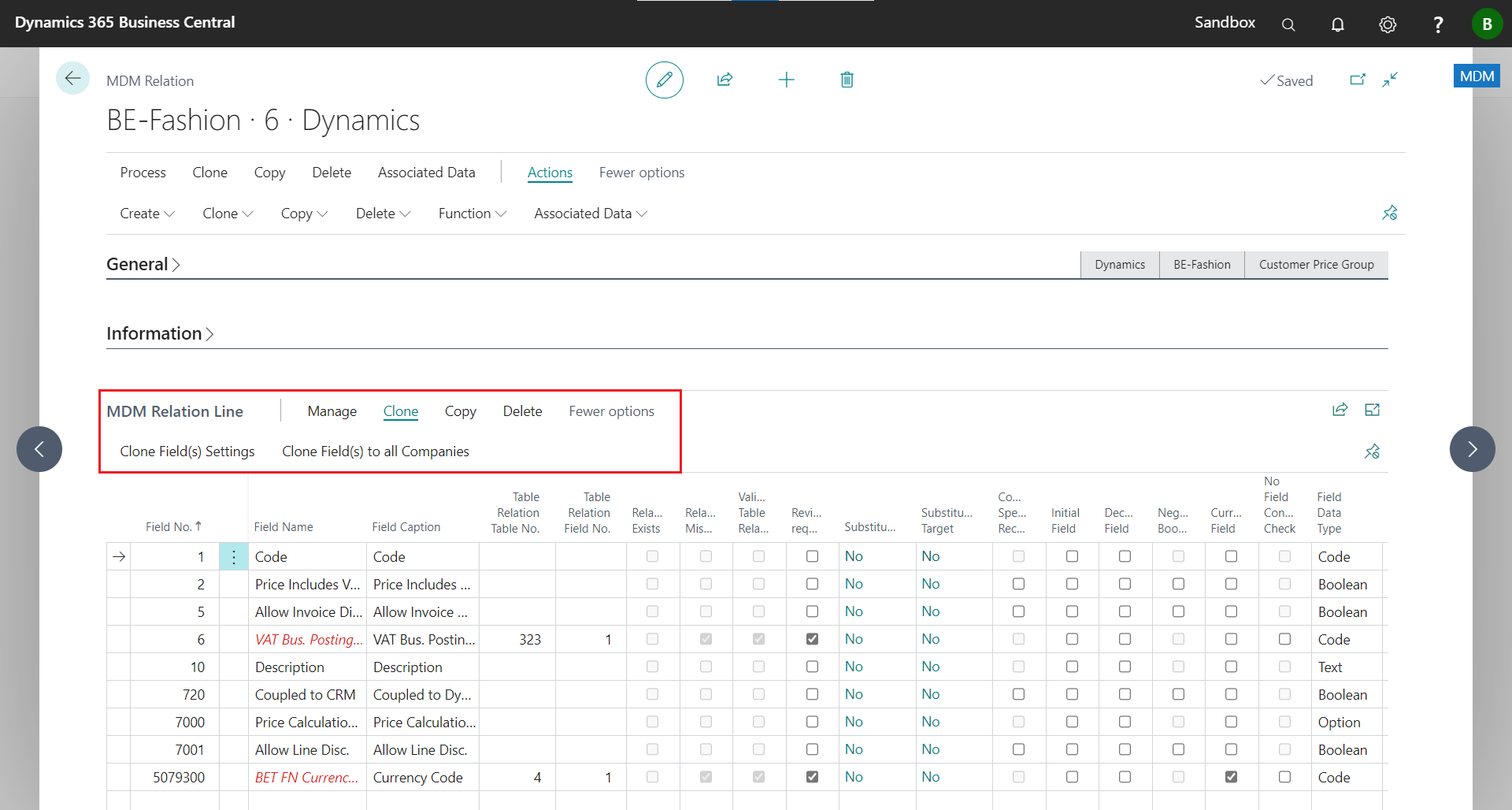The width and height of the screenshot is (1512, 810).
Task: Open VAT Bus. Posting field name link
Action: click(x=309, y=640)
